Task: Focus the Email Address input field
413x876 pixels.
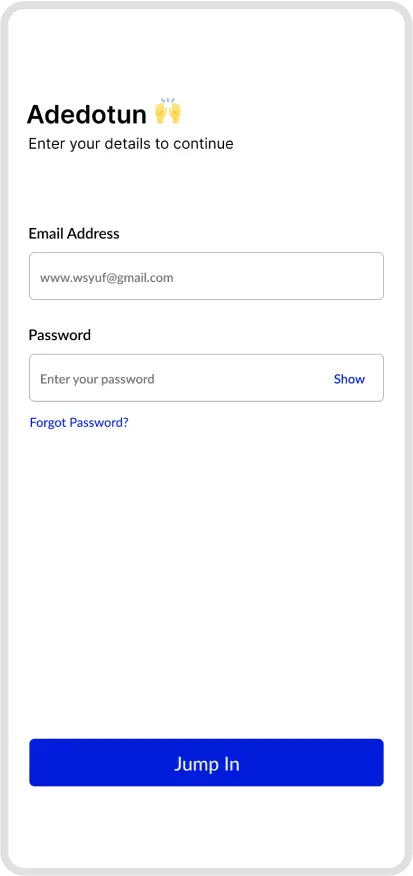Action: pyautogui.click(x=206, y=276)
